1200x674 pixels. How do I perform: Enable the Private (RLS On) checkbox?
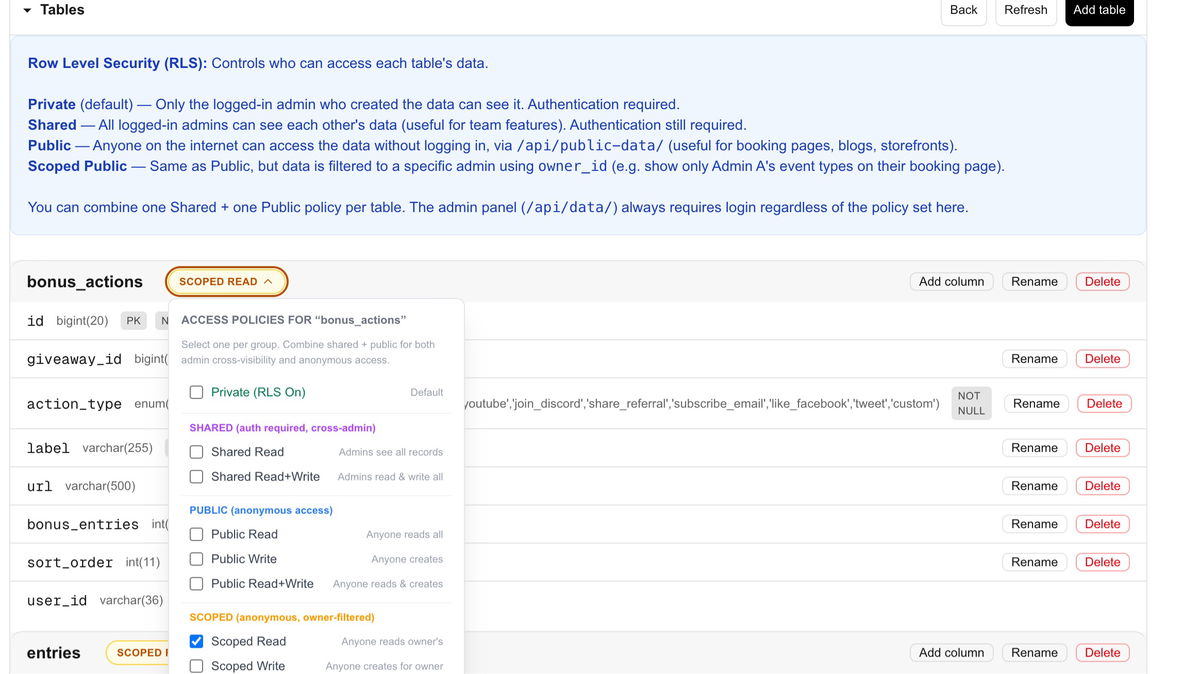coord(197,393)
